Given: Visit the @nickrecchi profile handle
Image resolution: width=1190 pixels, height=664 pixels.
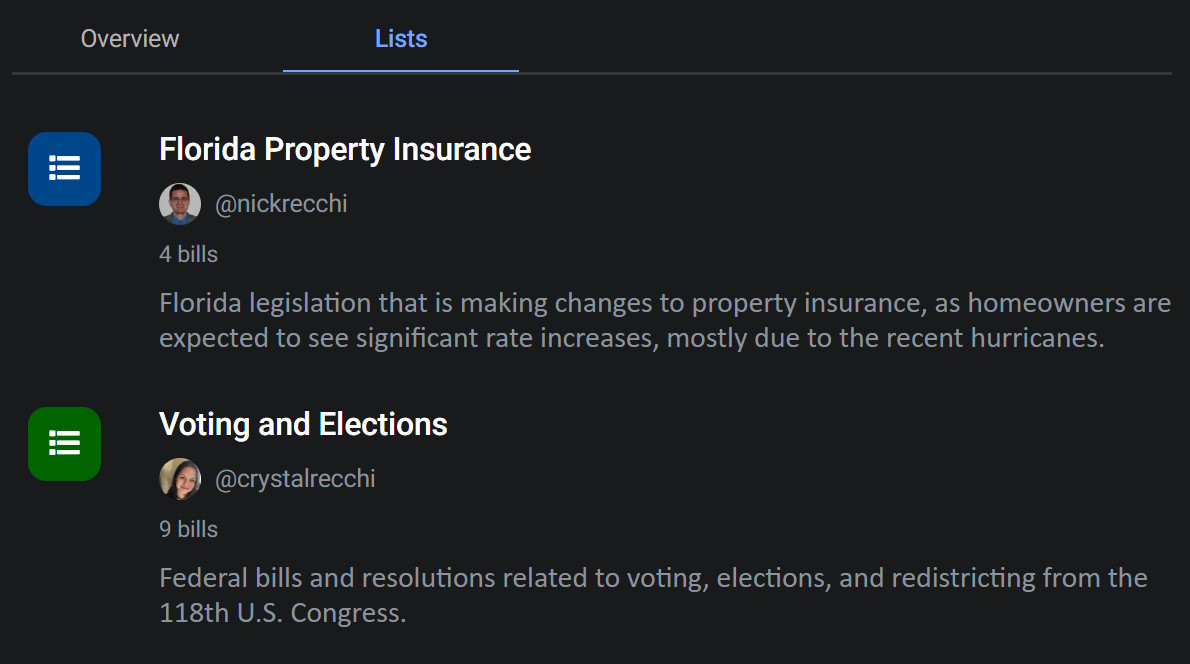Looking at the screenshot, I should click(281, 204).
